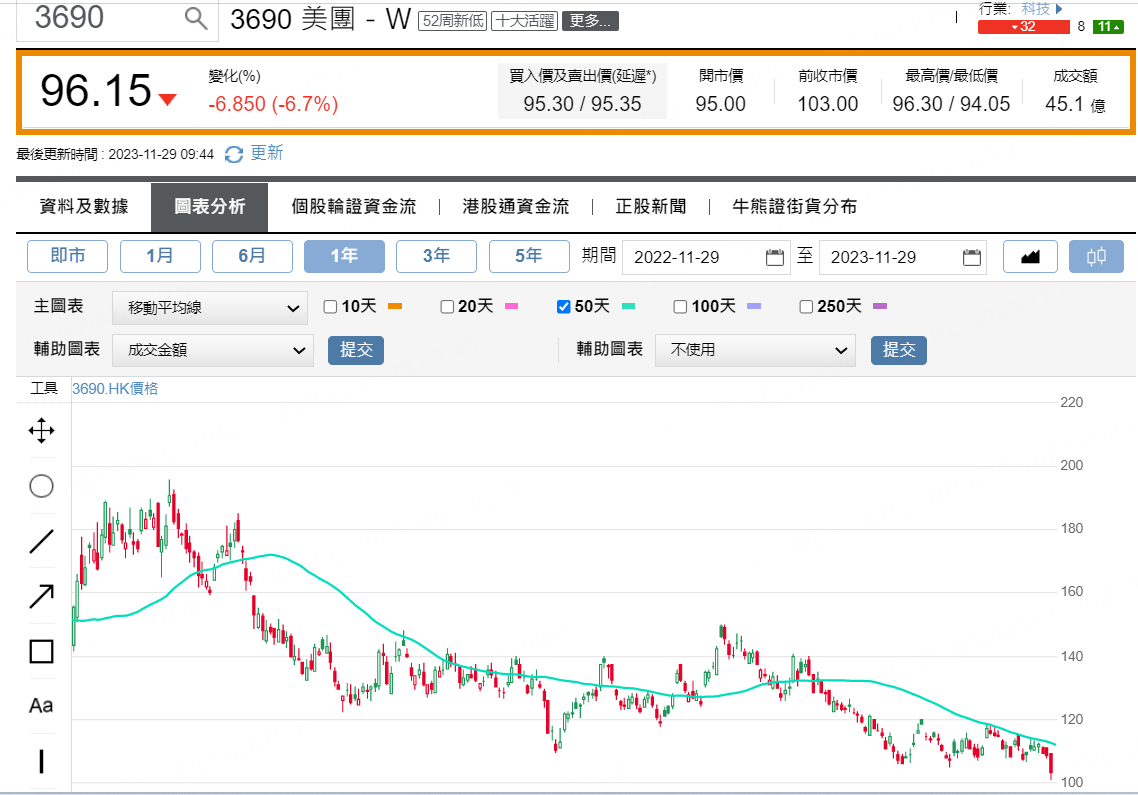Open the 主圖表 移動平均線 dropdown
Screen dimensions: 1138x795
210,308
